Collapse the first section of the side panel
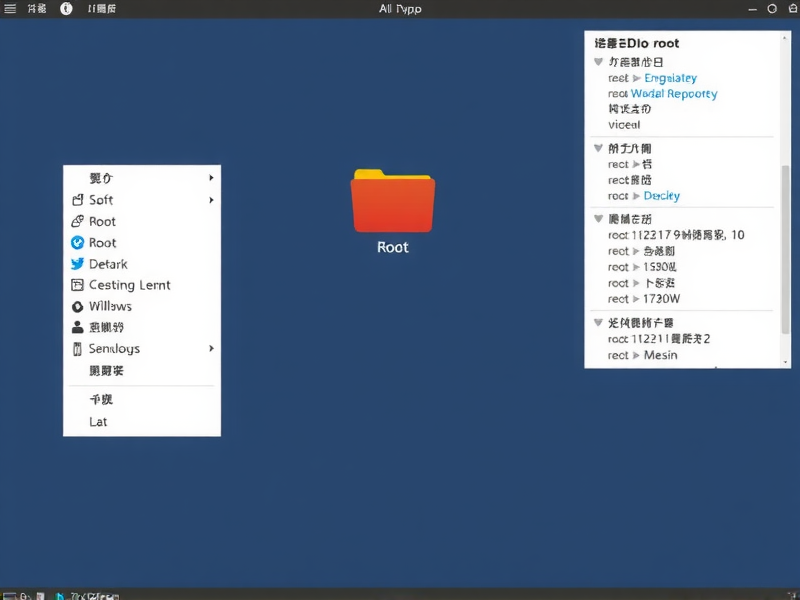Viewport: 800px width, 600px height. (x=598, y=62)
